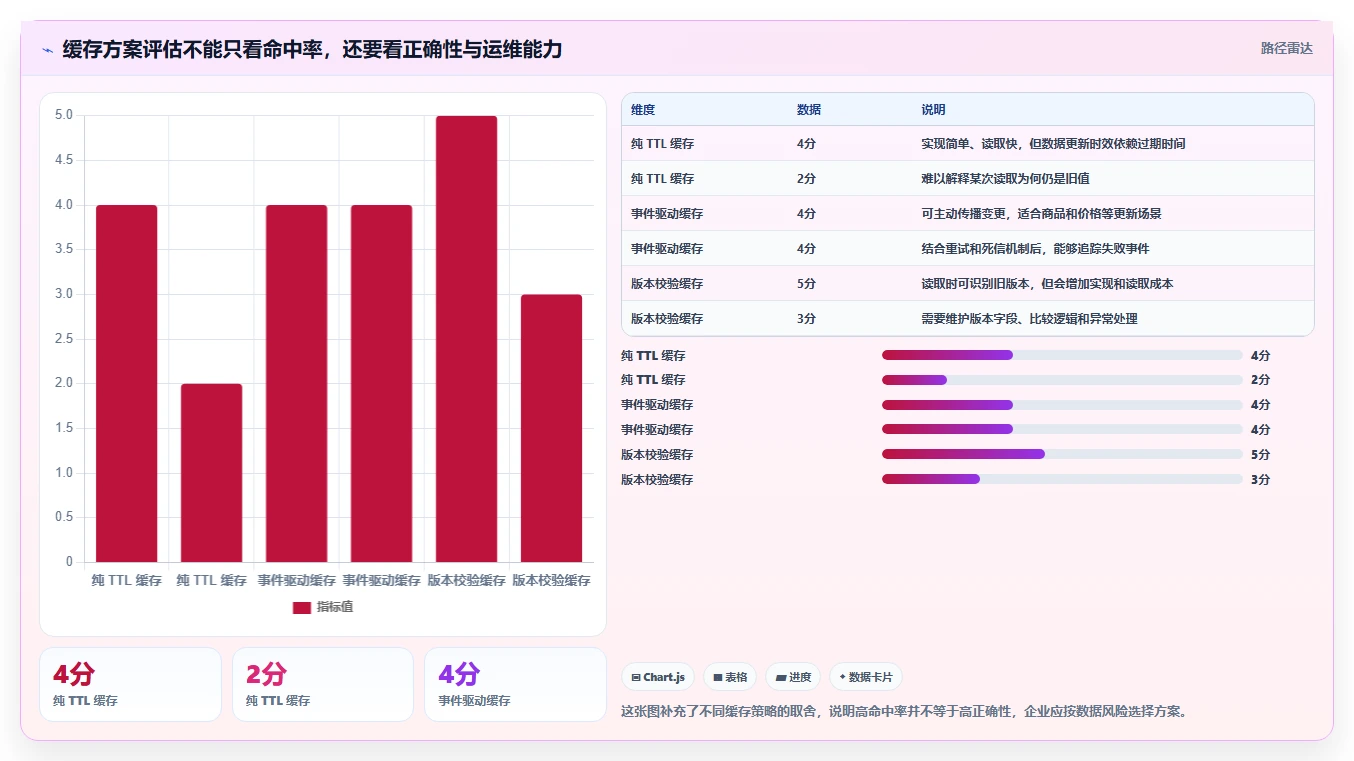Toggle the 指标值 legend swatch below the chart
This screenshot has height=761, width=1354.
301,607
